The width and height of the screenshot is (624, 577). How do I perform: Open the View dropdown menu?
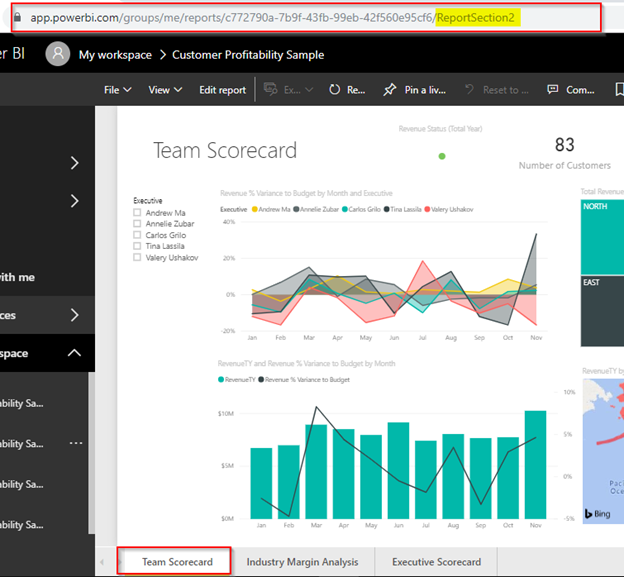tap(165, 90)
